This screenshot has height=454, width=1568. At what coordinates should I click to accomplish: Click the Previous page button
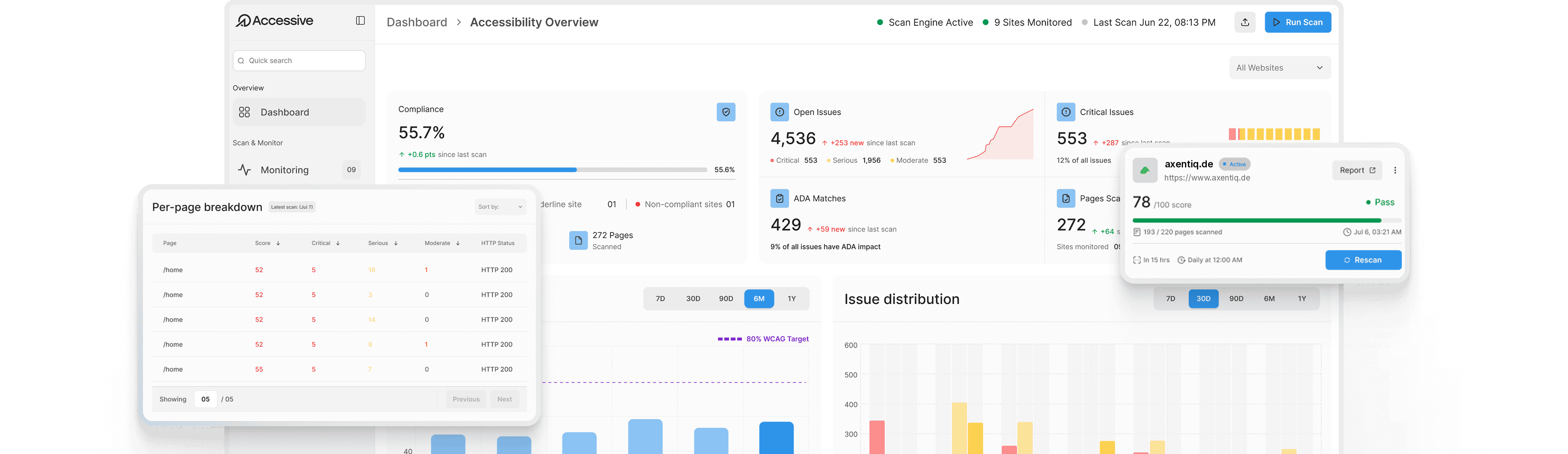pyautogui.click(x=466, y=399)
